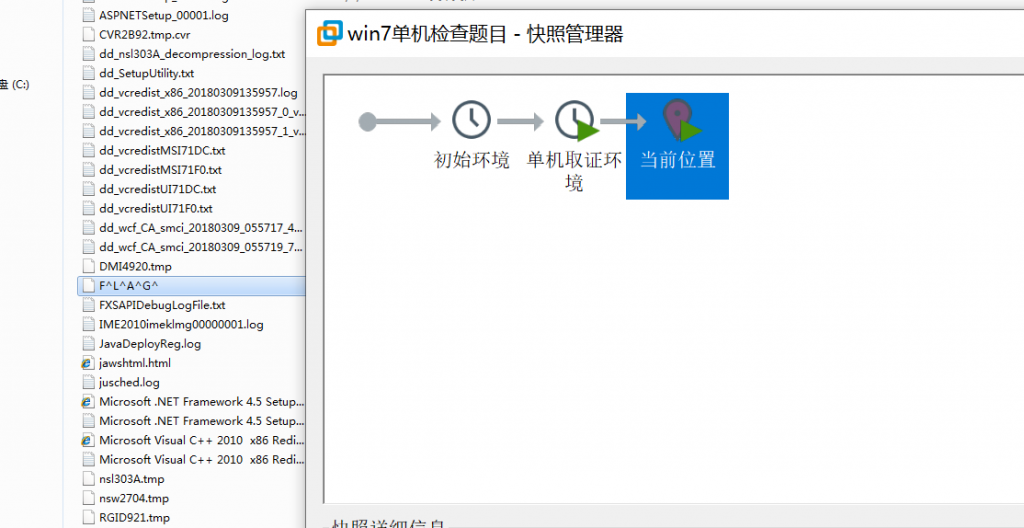Select the 初始环境 snapshot clock icon
Viewport: 1024px width, 528px height.
472,120
